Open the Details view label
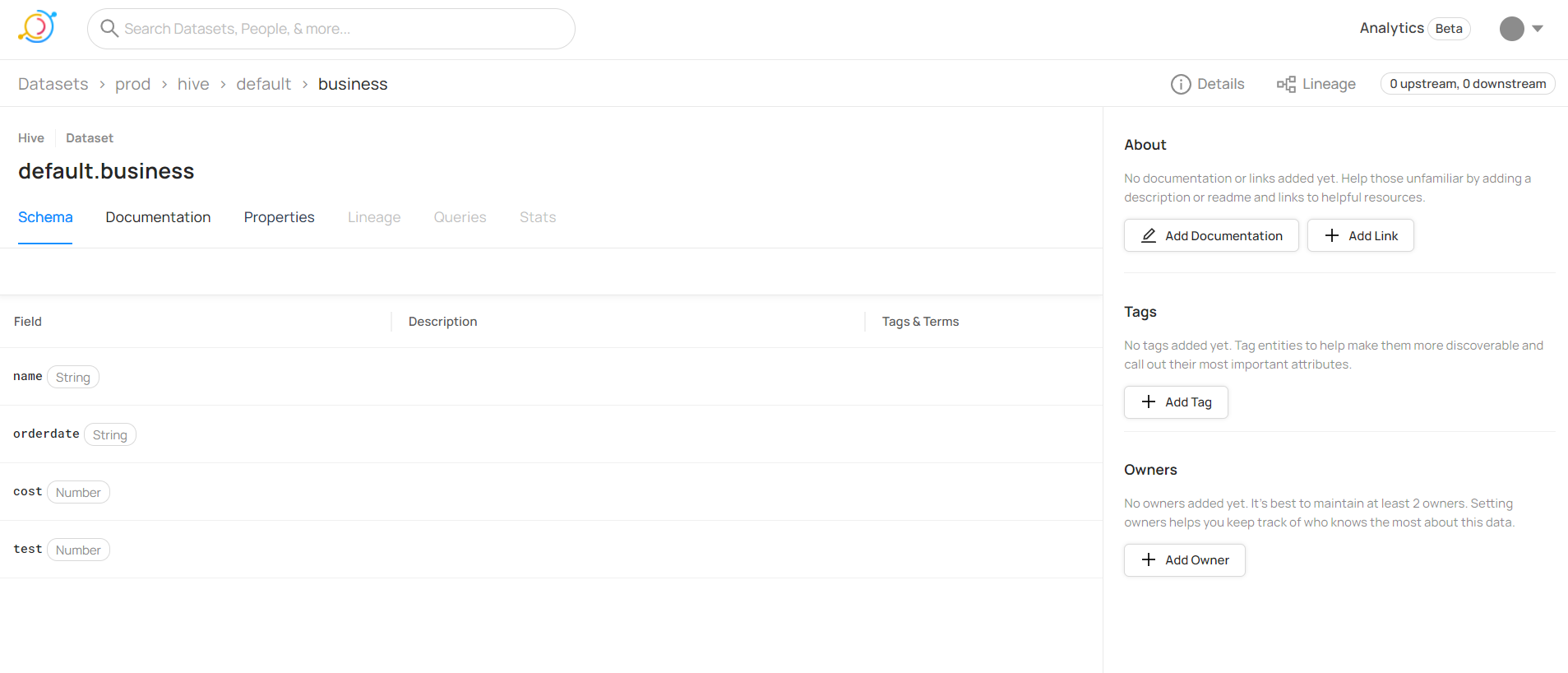Viewport: 1568px width, 673px height. (1220, 84)
